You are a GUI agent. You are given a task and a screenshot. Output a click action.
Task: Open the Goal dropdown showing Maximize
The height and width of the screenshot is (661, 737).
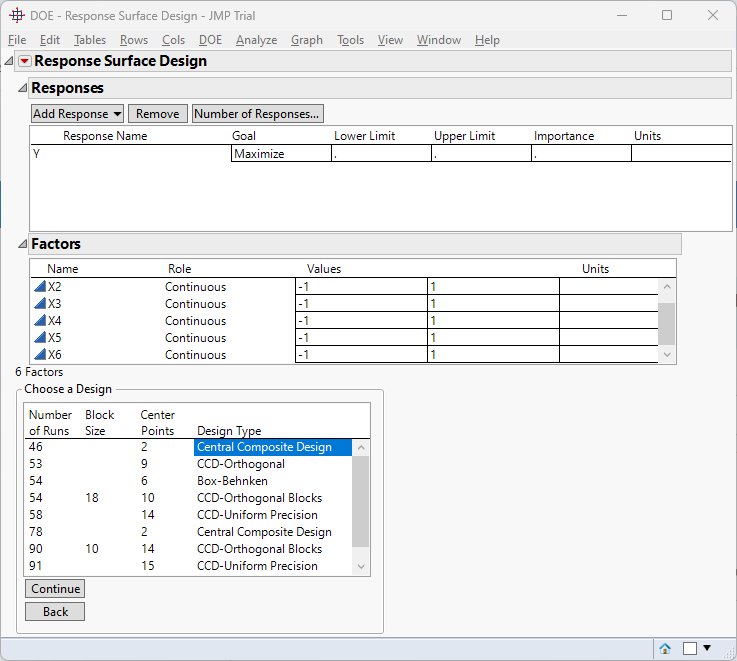pos(281,154)
